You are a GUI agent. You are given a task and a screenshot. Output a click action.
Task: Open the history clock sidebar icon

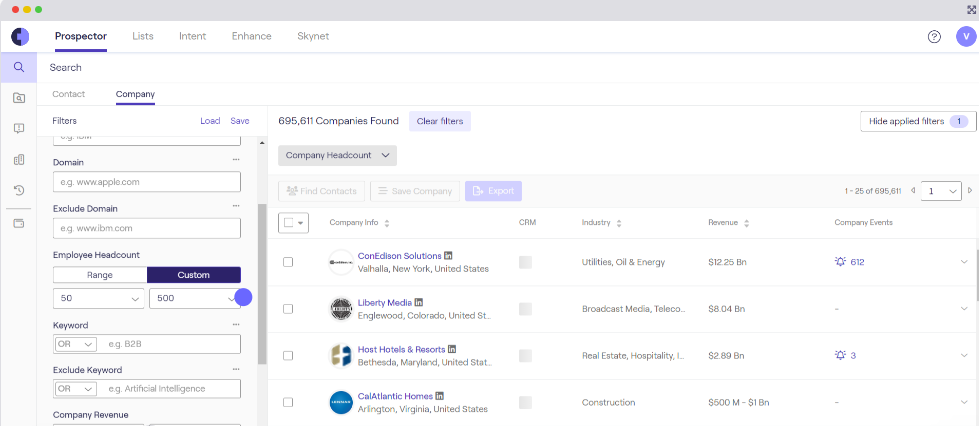tap(19, 190)
